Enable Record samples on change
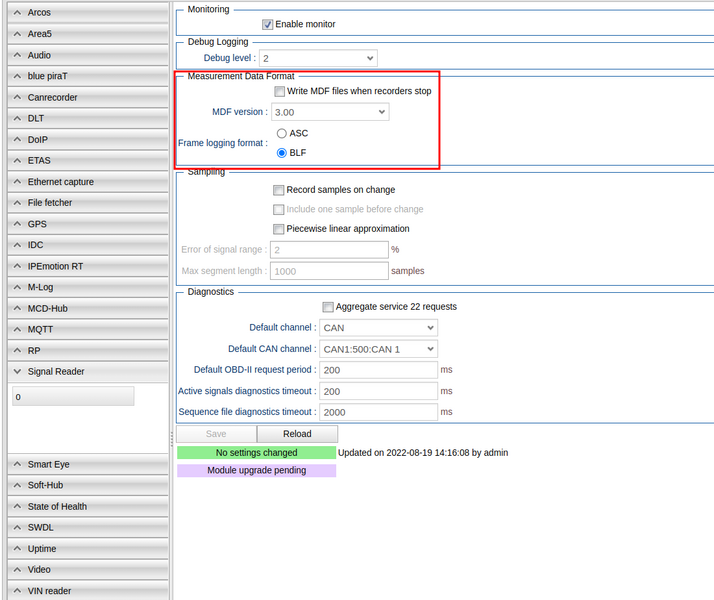Image resolution: width=714 pixels, height=600 pixels. click(279, 190)
